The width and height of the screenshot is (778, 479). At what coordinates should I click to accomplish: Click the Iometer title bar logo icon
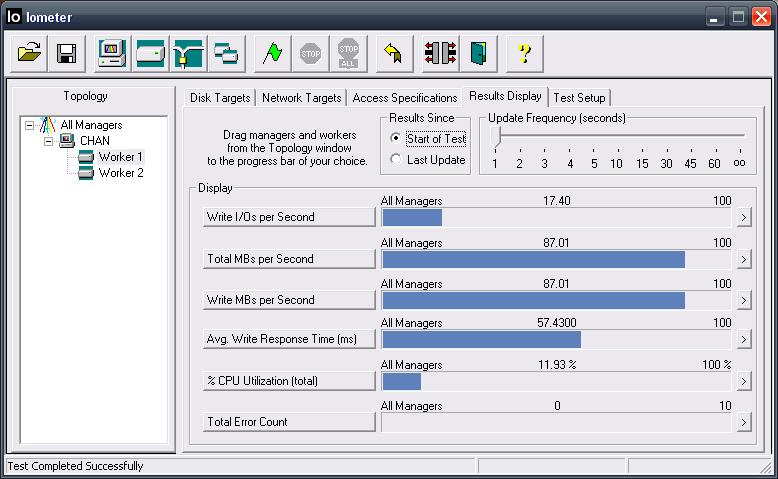tap(13, 17)
